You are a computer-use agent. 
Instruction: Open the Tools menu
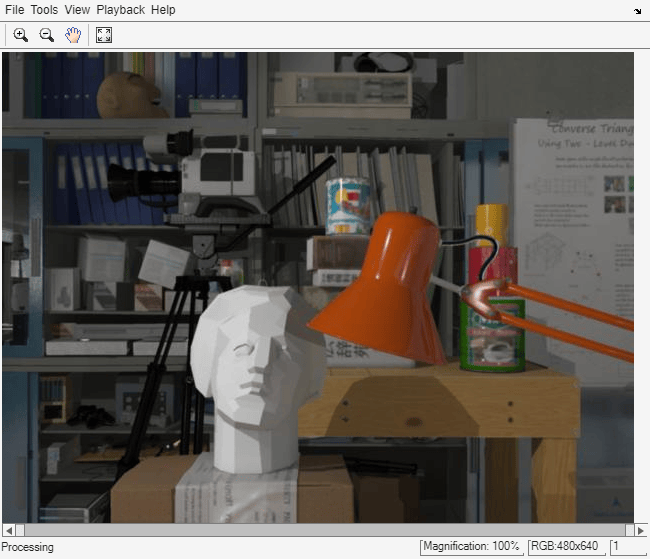pos(44,10)
